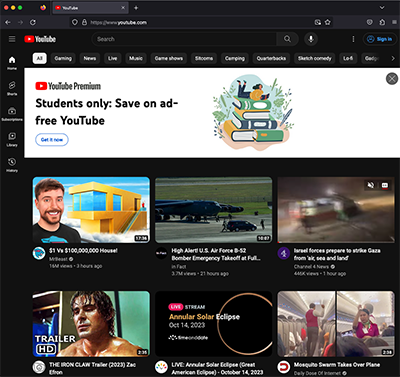Click the site padlock icon

(x=84, y=22)
